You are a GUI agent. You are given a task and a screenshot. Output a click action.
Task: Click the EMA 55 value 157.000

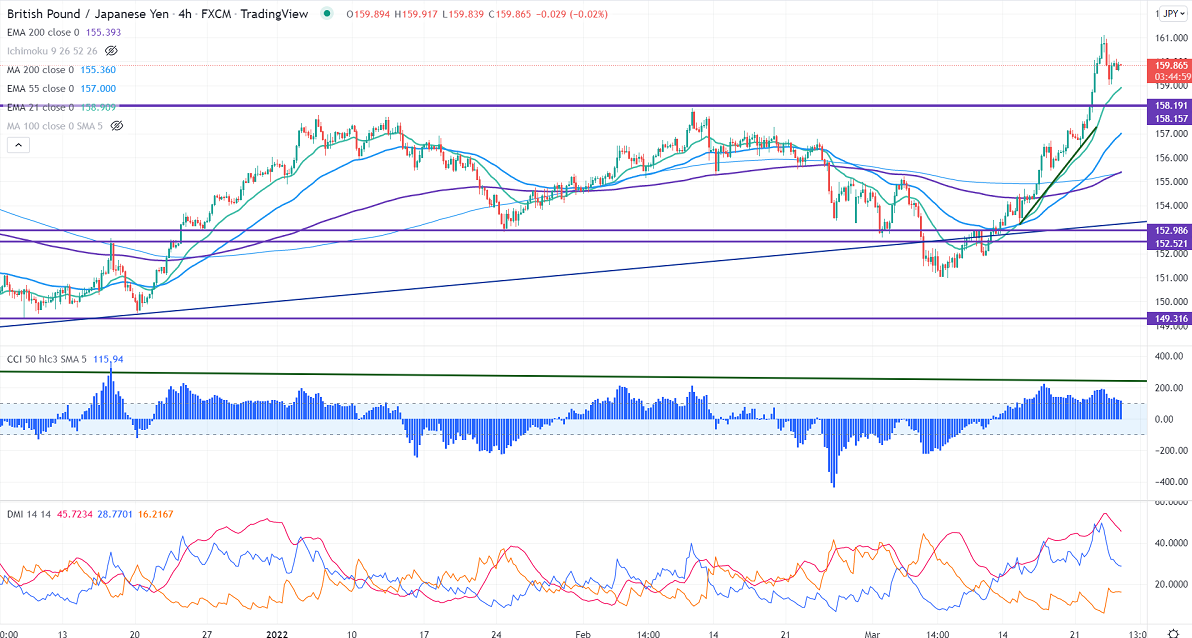coord(98,89)
